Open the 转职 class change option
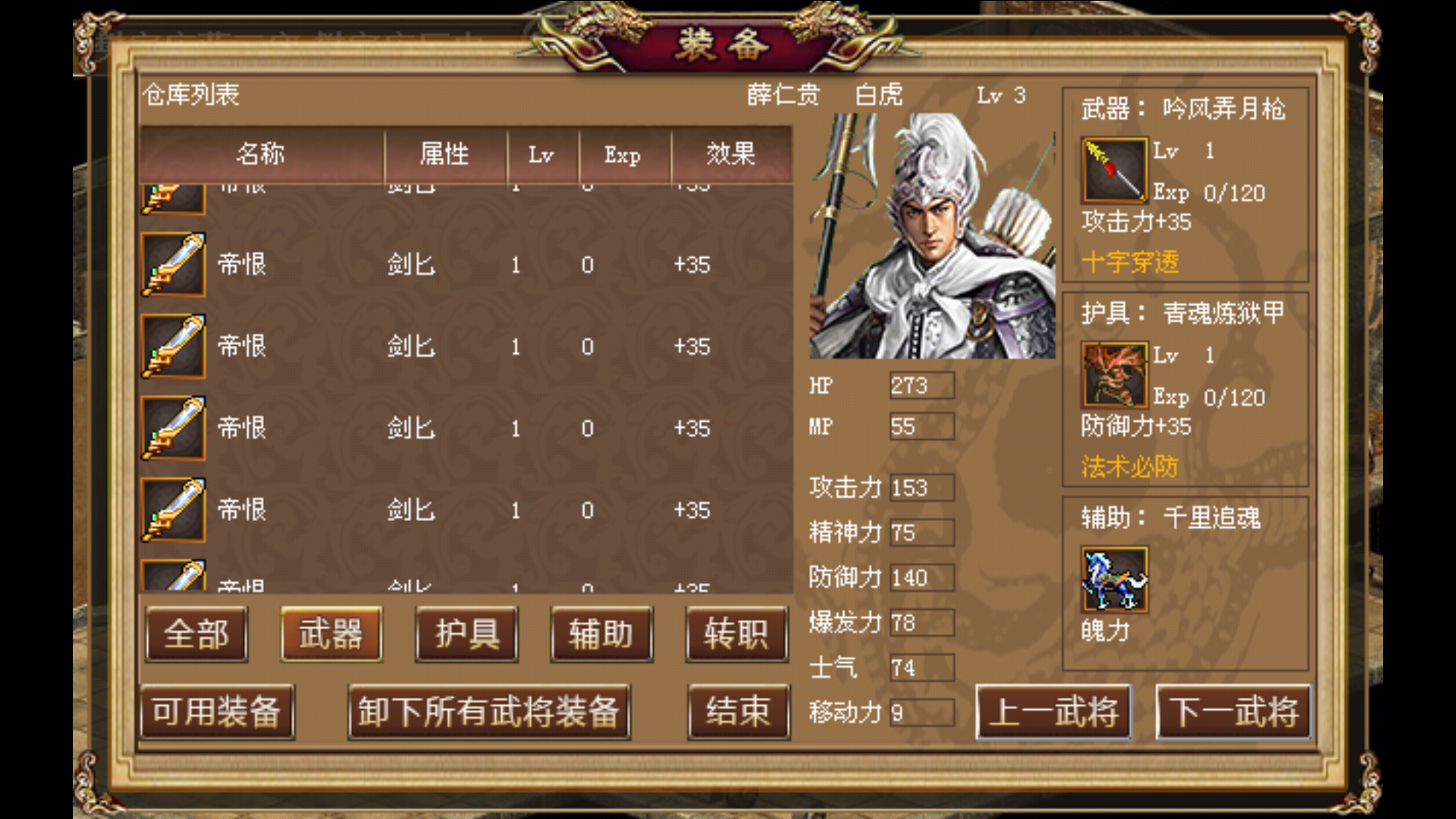Image resolution: width=1456 pixels, height=819 pixels. click(736, 634)
